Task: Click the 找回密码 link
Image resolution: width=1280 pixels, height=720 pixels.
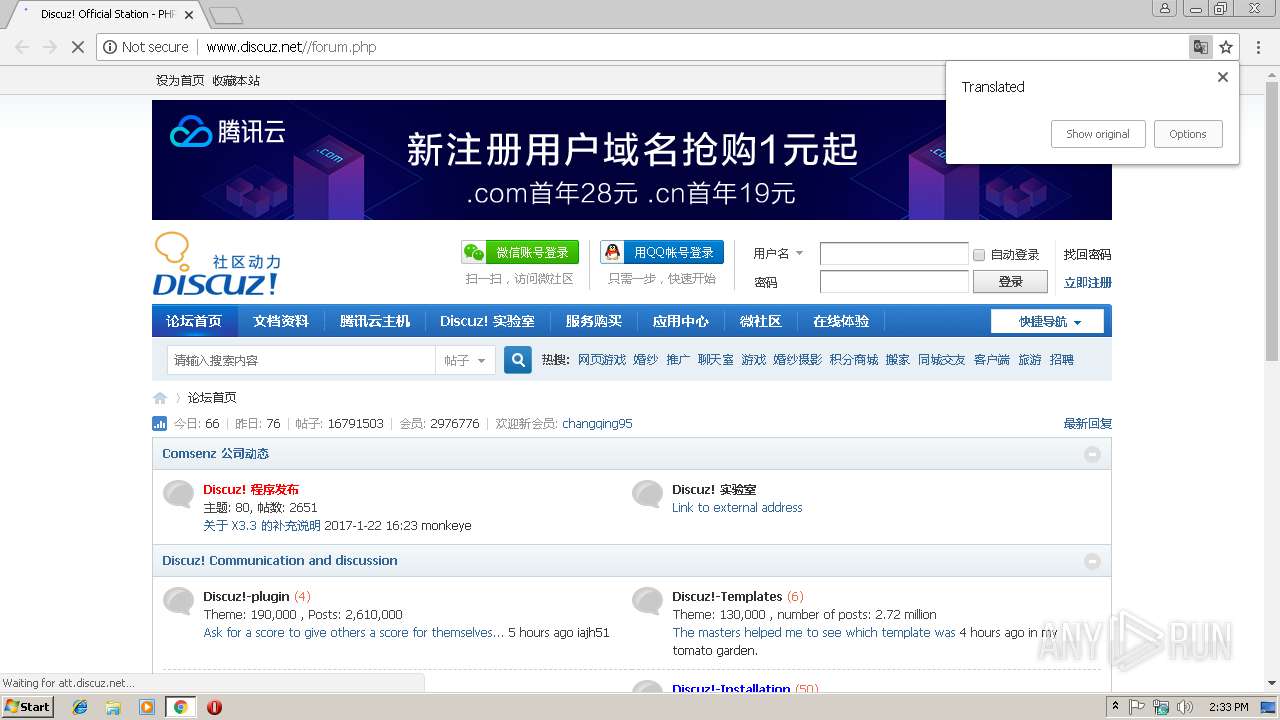Action: (x=1087, y=255)
